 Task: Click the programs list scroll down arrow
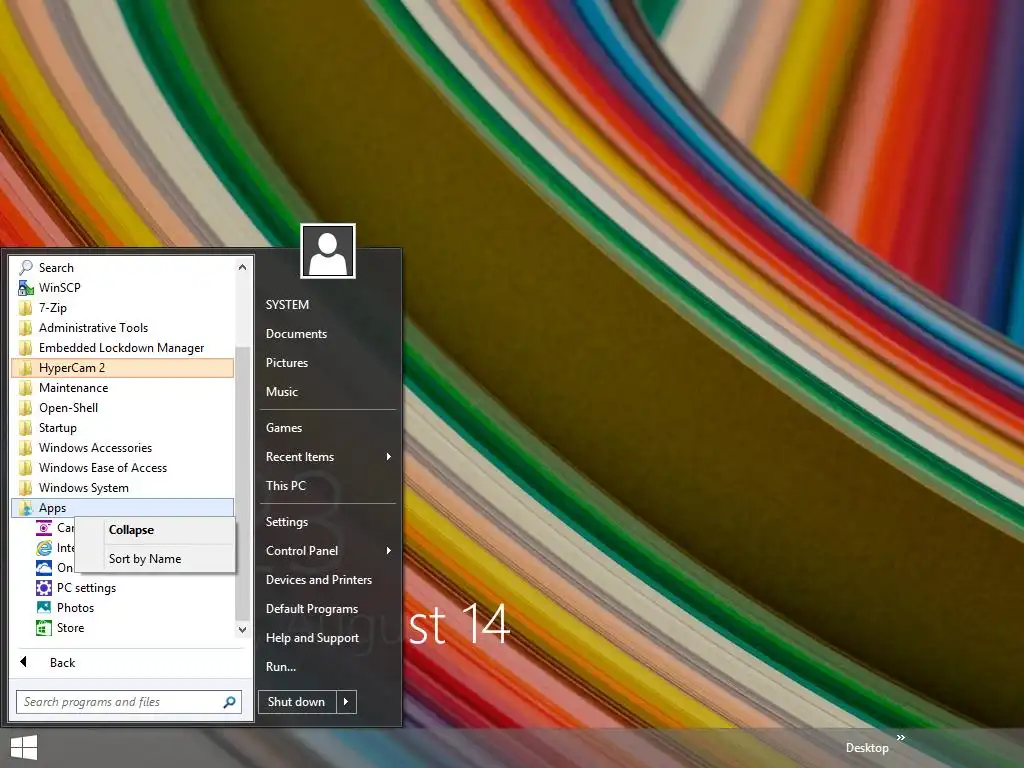coord(242,630)
